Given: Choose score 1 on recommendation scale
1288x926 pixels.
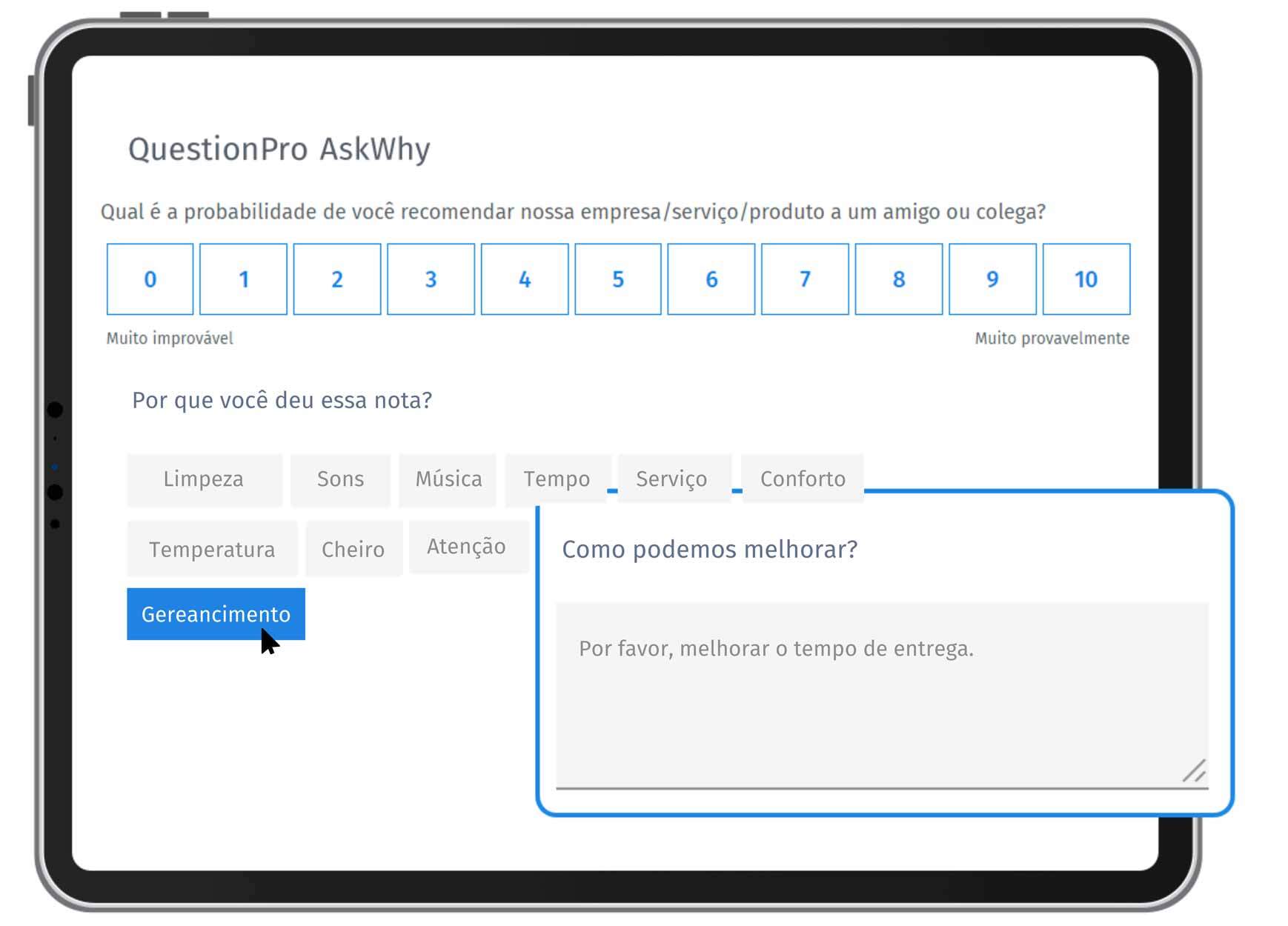Looking at the screenshot, I should pyautogui.click(x=243, y=279).
